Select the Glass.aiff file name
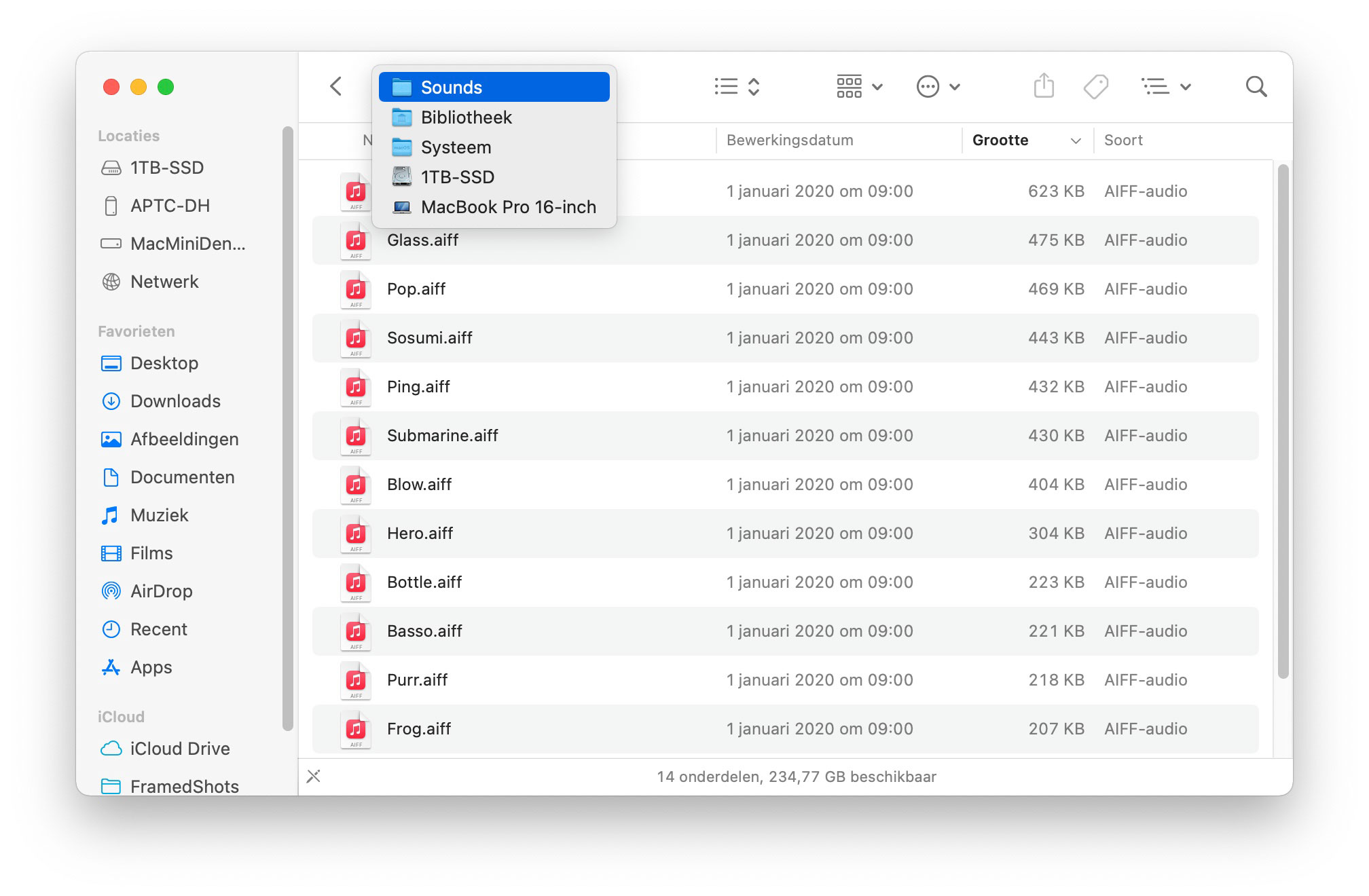This screenshot has width=1369, height=896. coord(422,240)
